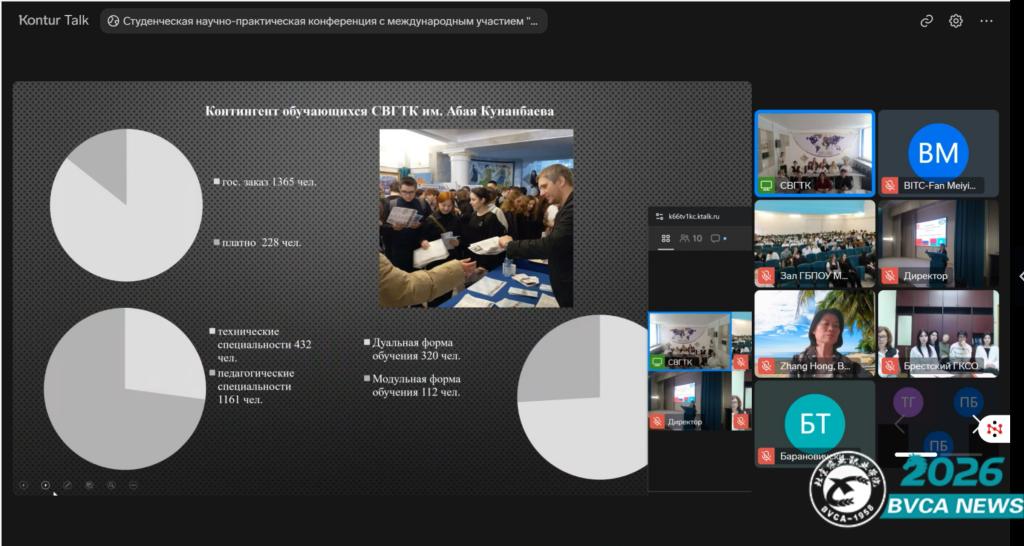This screenshot has width=1024, height=546.
Task: Open the three-dots more options menu
Action: tap(986, 21)
